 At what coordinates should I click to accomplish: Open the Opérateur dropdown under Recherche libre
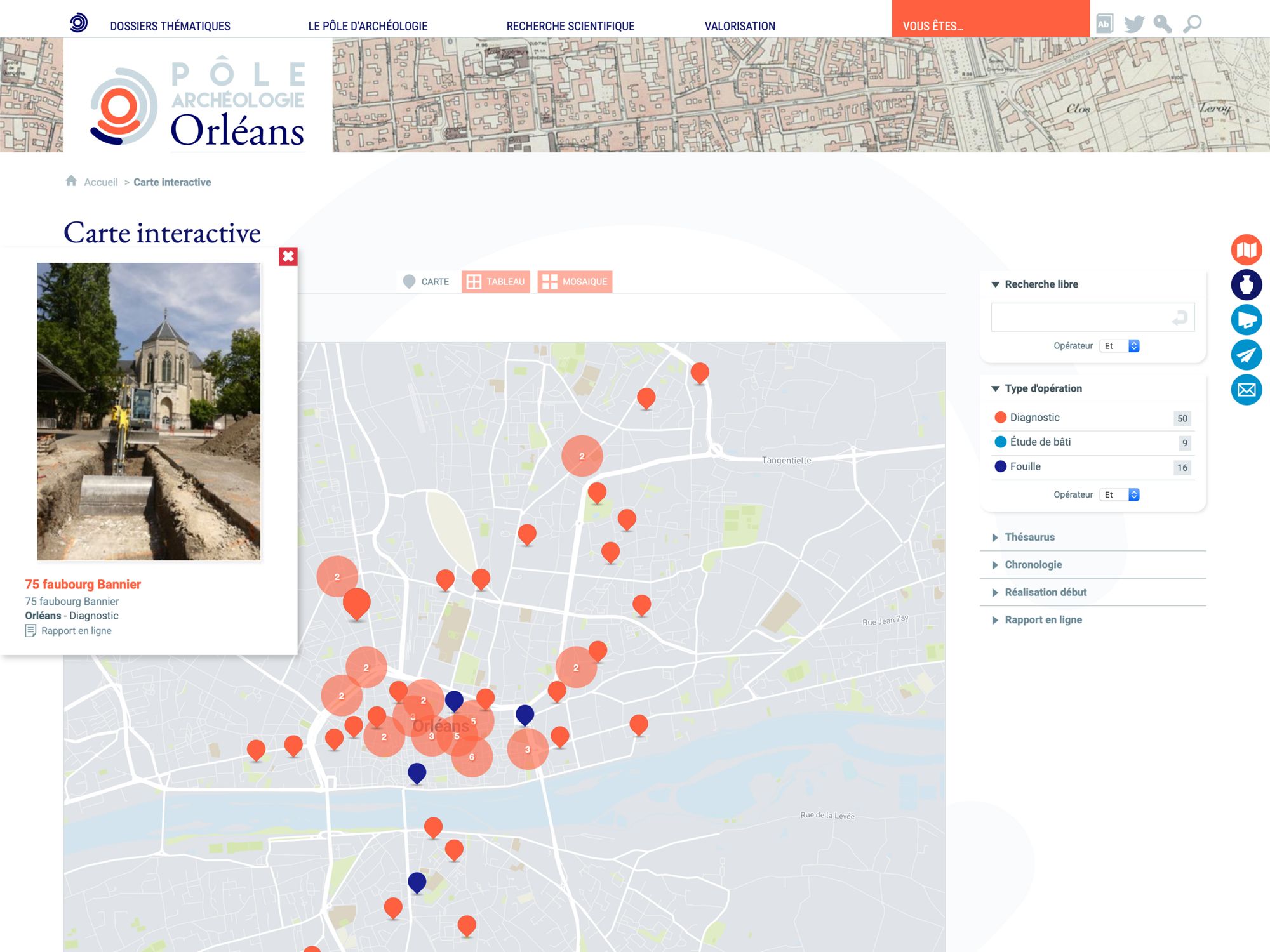pyautogui.click(x=1121, y=346)
